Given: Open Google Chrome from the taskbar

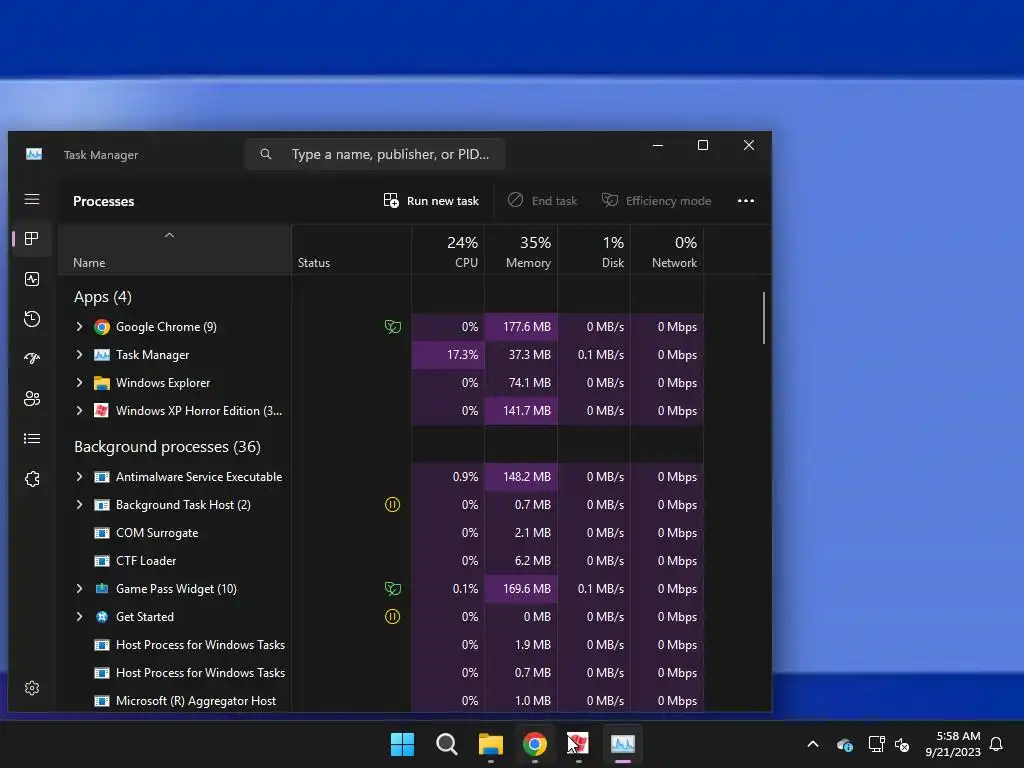Looking at the screenshot, I should [535, 744].
